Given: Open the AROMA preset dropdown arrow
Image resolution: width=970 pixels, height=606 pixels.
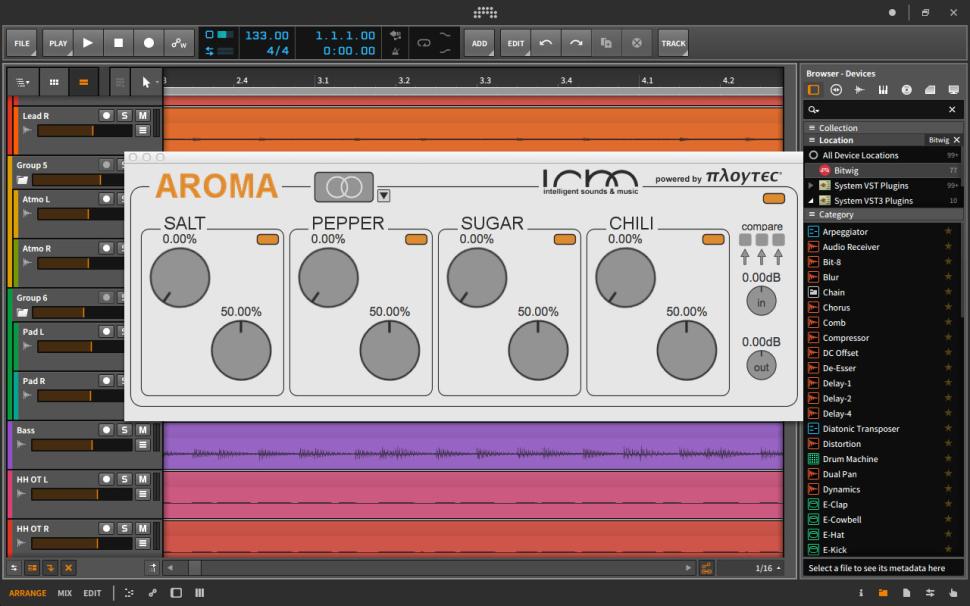Looking at the screenshot, I should coord(384,195).
